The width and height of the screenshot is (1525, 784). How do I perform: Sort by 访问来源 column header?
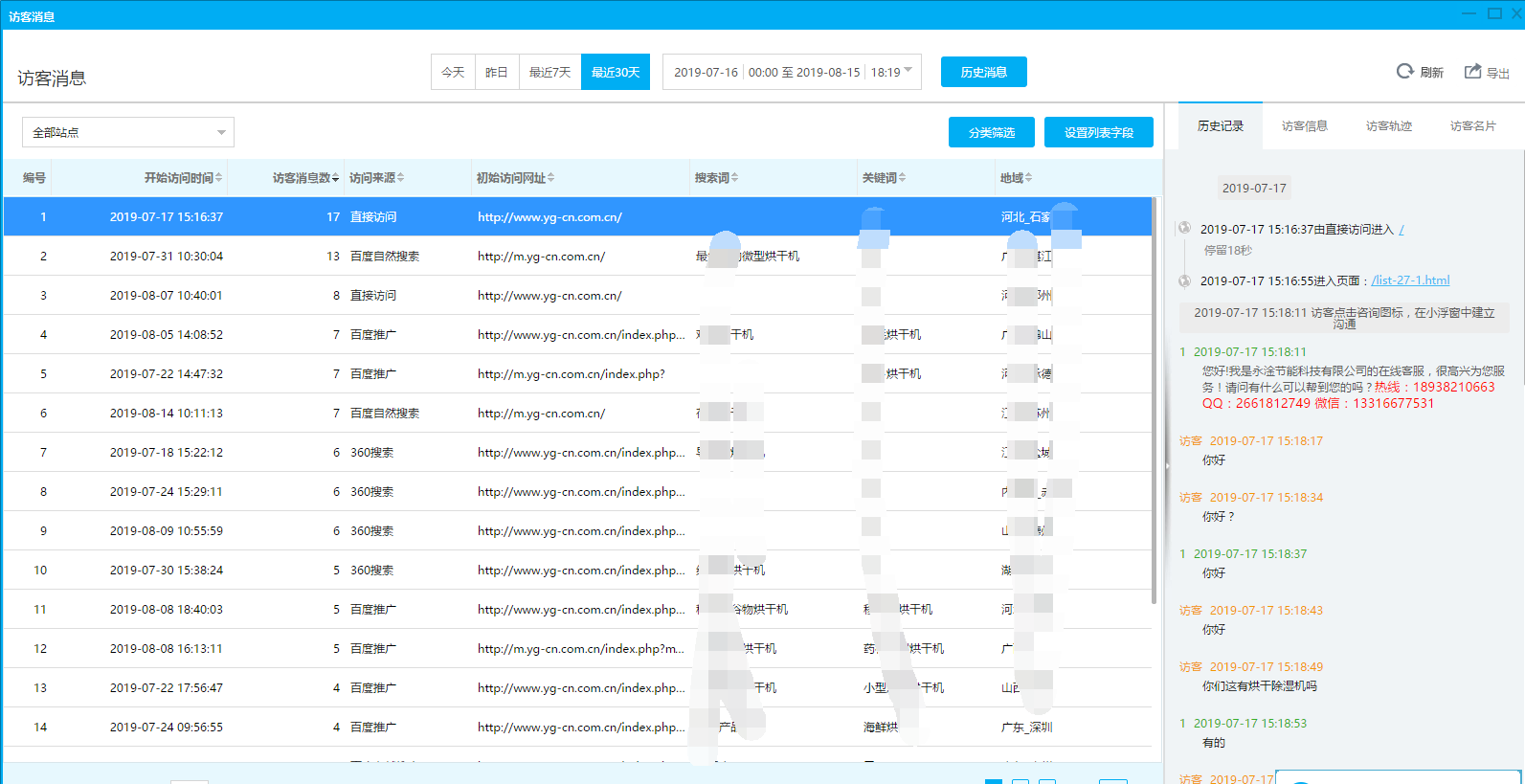376,178
